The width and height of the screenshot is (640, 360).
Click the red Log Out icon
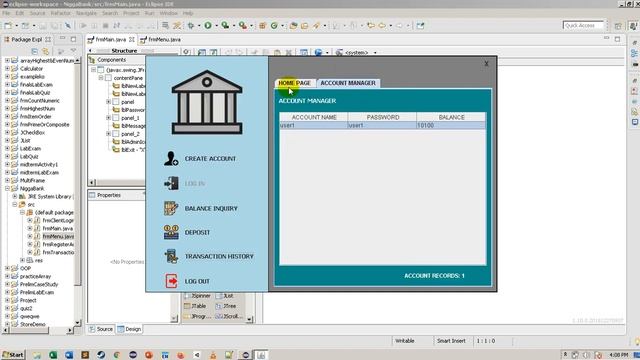171,281
